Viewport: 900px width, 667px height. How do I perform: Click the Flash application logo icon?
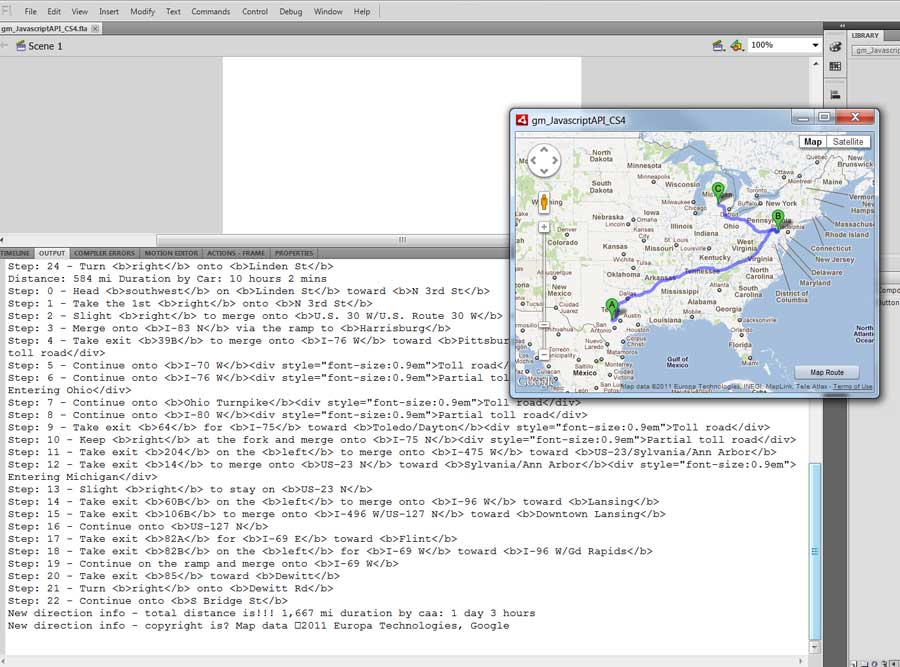click(x=6, y=10)
